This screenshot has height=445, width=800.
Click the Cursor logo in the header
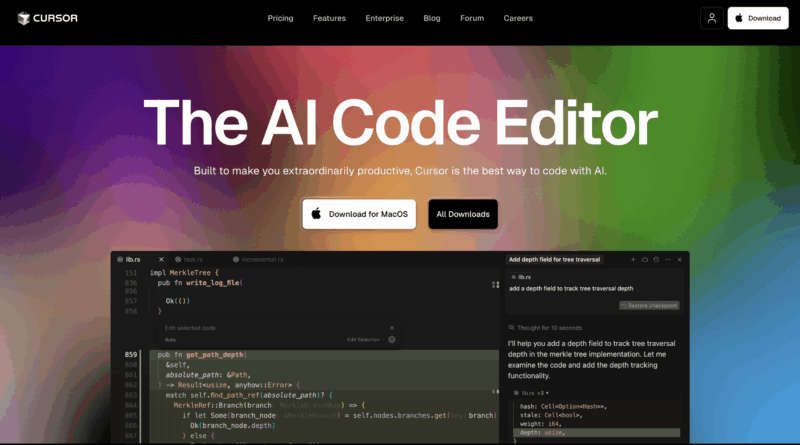tap(47, 18)
